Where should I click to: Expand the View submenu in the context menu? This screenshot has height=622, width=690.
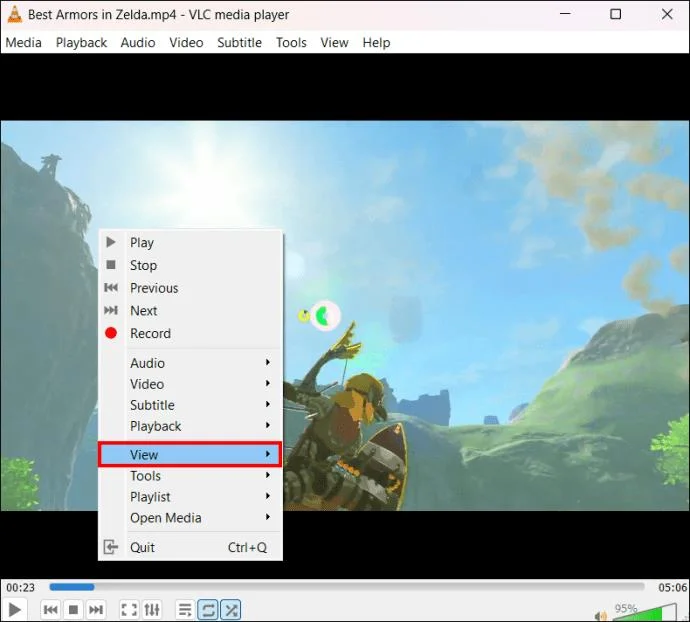coord(190,454)
